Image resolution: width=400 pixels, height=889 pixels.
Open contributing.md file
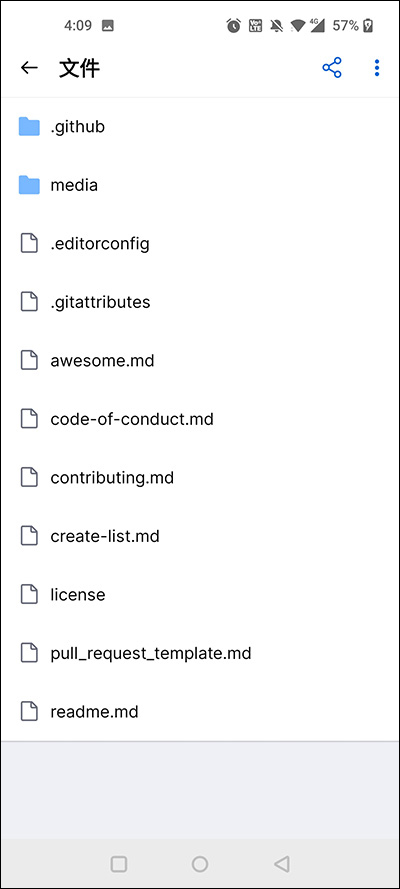click(x=200, y=478)
